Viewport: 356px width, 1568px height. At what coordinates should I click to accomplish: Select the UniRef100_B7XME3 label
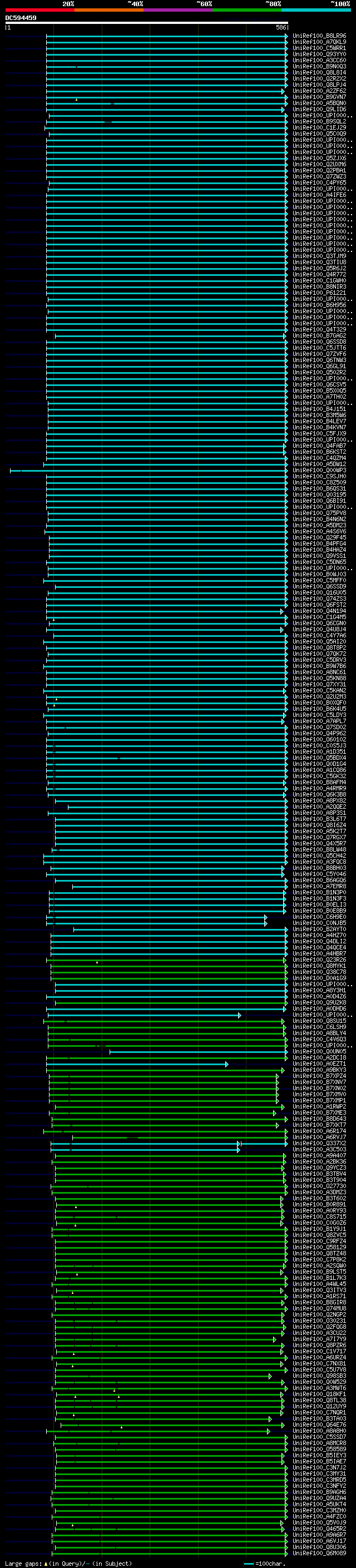point(319,1112)
